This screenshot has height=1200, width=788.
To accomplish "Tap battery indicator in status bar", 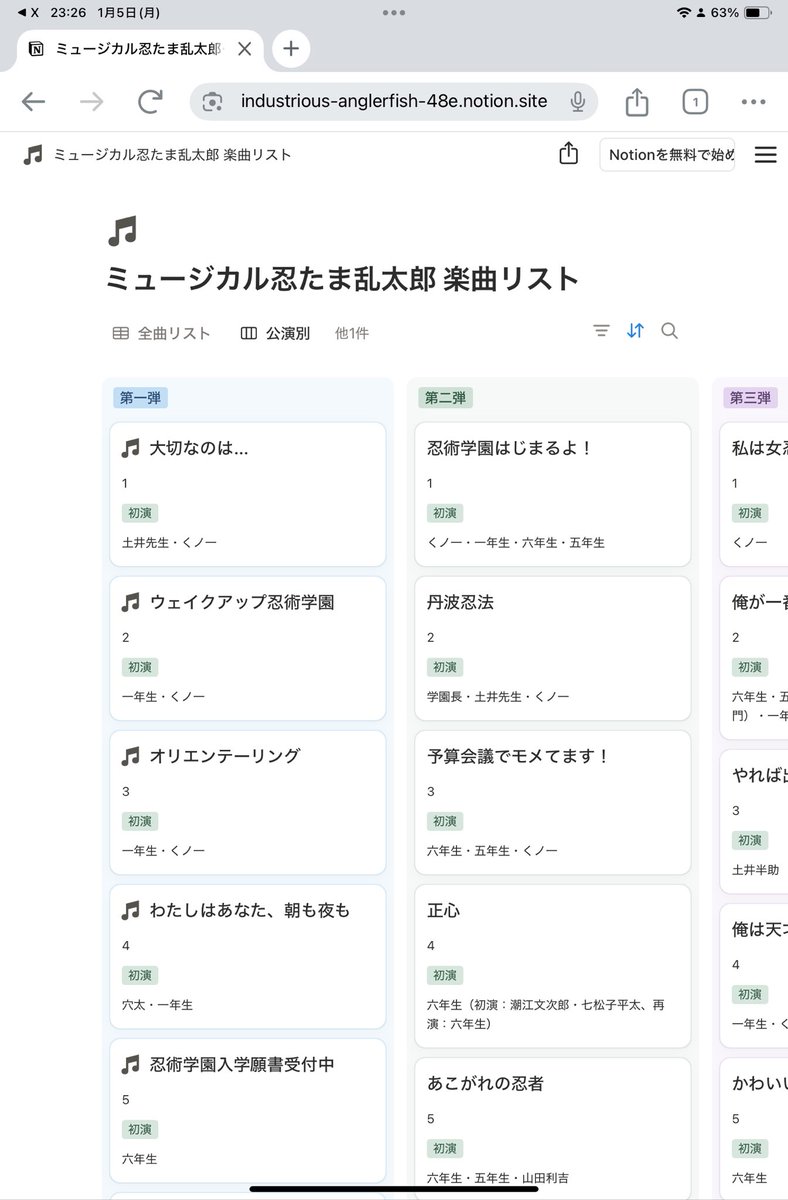I will [756, 13].
